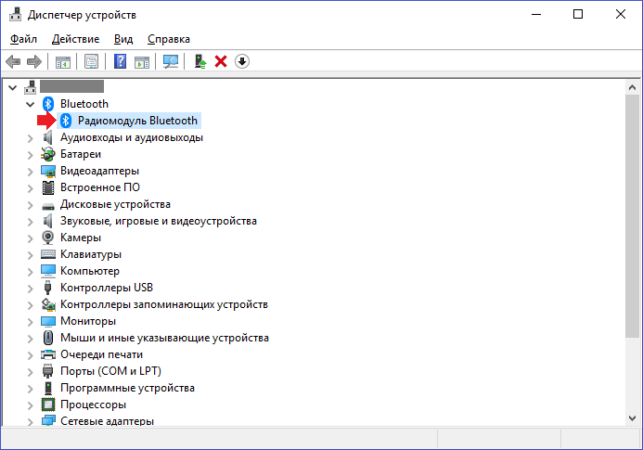643x450 pixels.
Task: Maximize the Device Manager window
Action: (x=578, y=14)
